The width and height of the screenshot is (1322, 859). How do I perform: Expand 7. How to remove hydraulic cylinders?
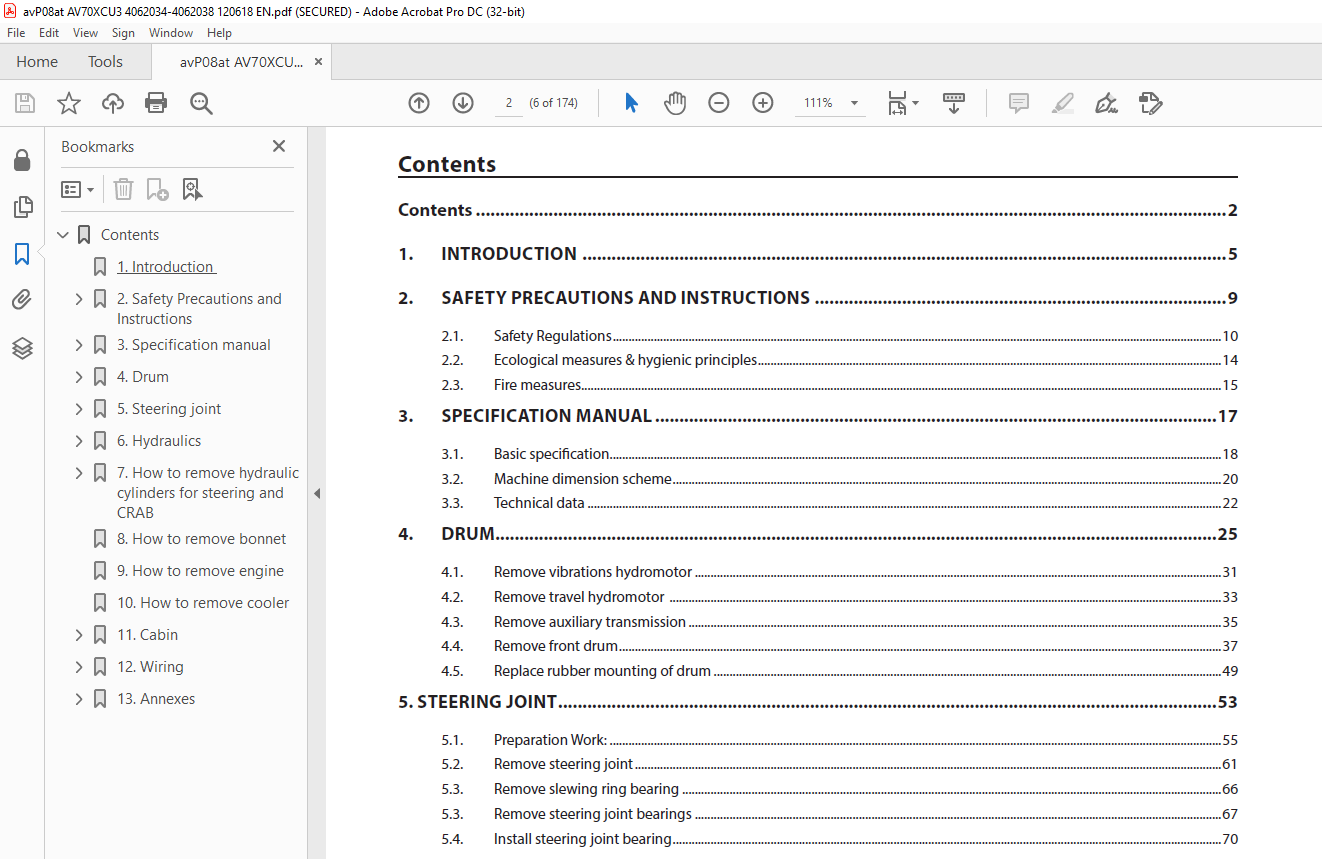pos(79,473)
